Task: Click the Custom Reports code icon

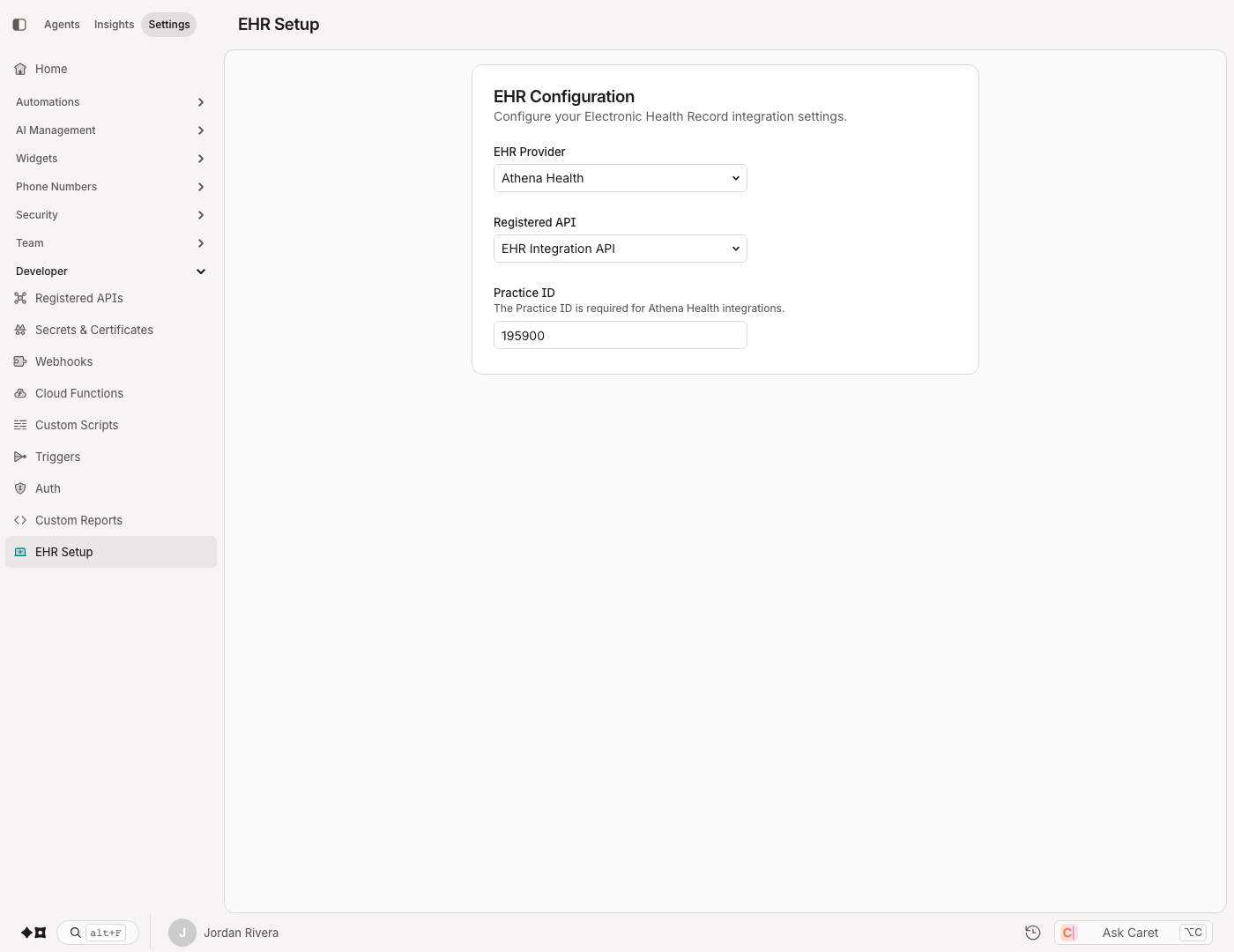Action: point(20,520)
